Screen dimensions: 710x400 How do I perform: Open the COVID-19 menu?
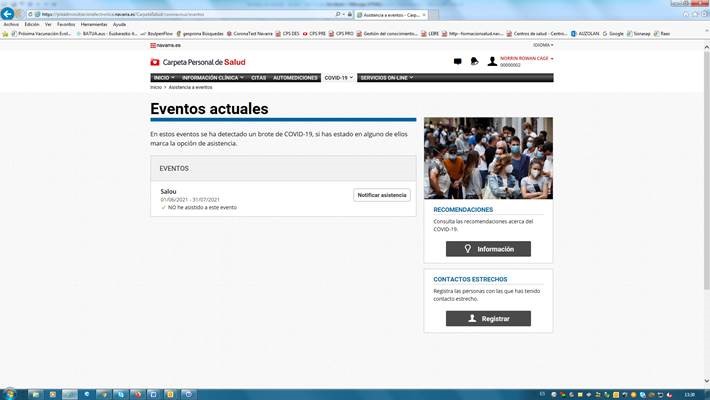click(338, 77)
